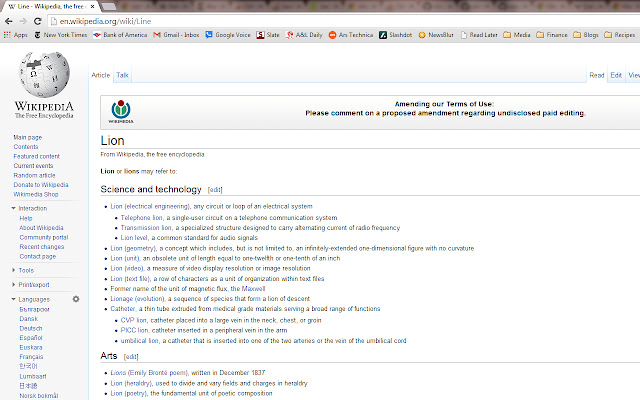
Task: Open the Help sidebar link
Action: pyautogui.click(x=26, y=218)
